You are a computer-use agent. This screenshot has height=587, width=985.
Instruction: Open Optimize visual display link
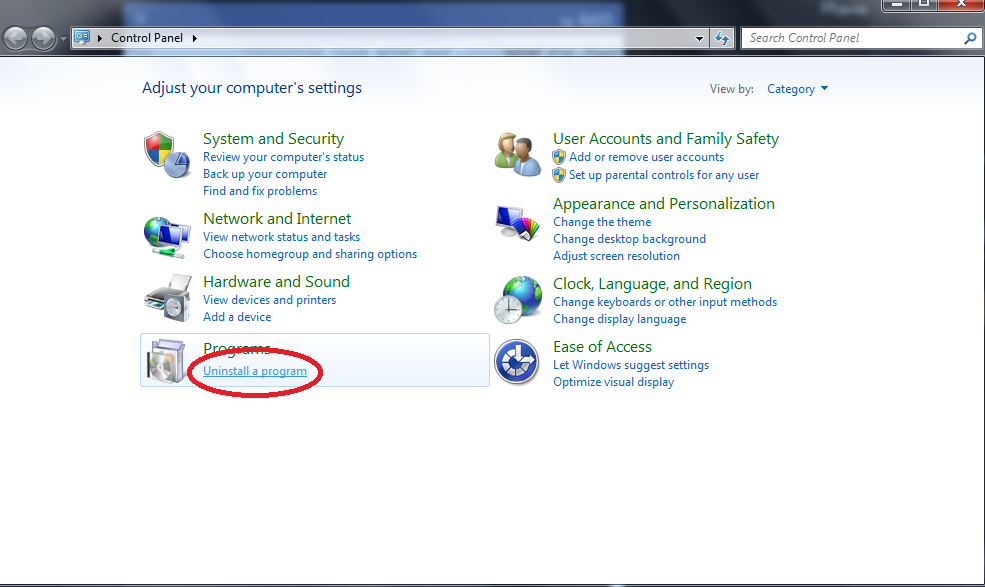(613, 382)
